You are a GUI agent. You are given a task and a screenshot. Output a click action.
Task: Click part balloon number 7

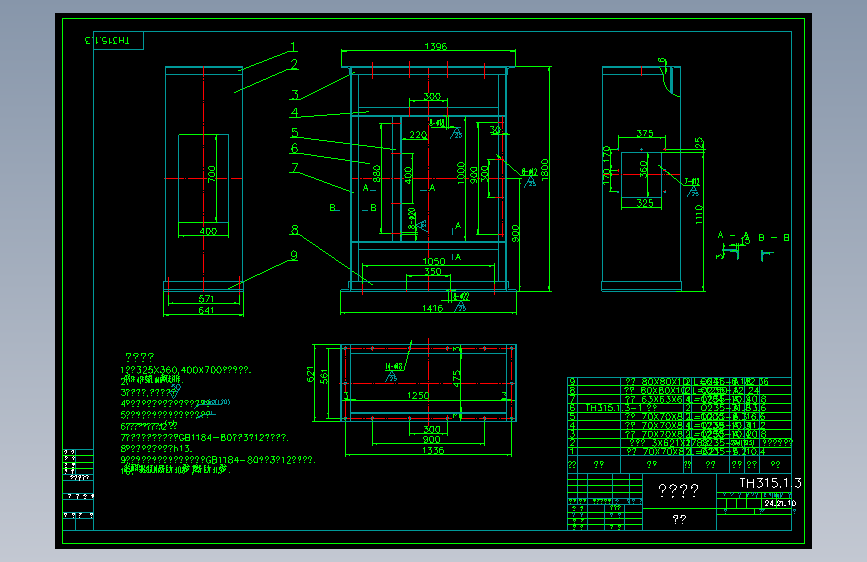(x=295, y=168)
